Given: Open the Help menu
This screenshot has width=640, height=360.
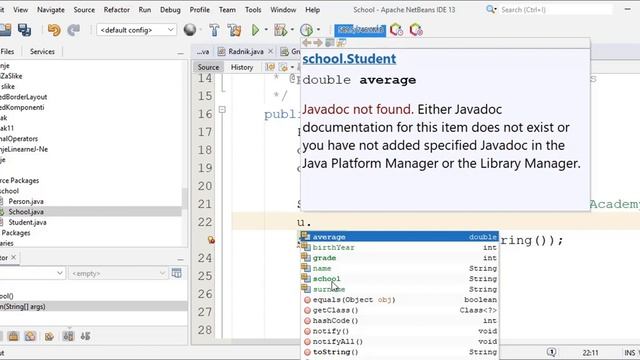Looking at the screenshot, I should click(x=312, y=9).
